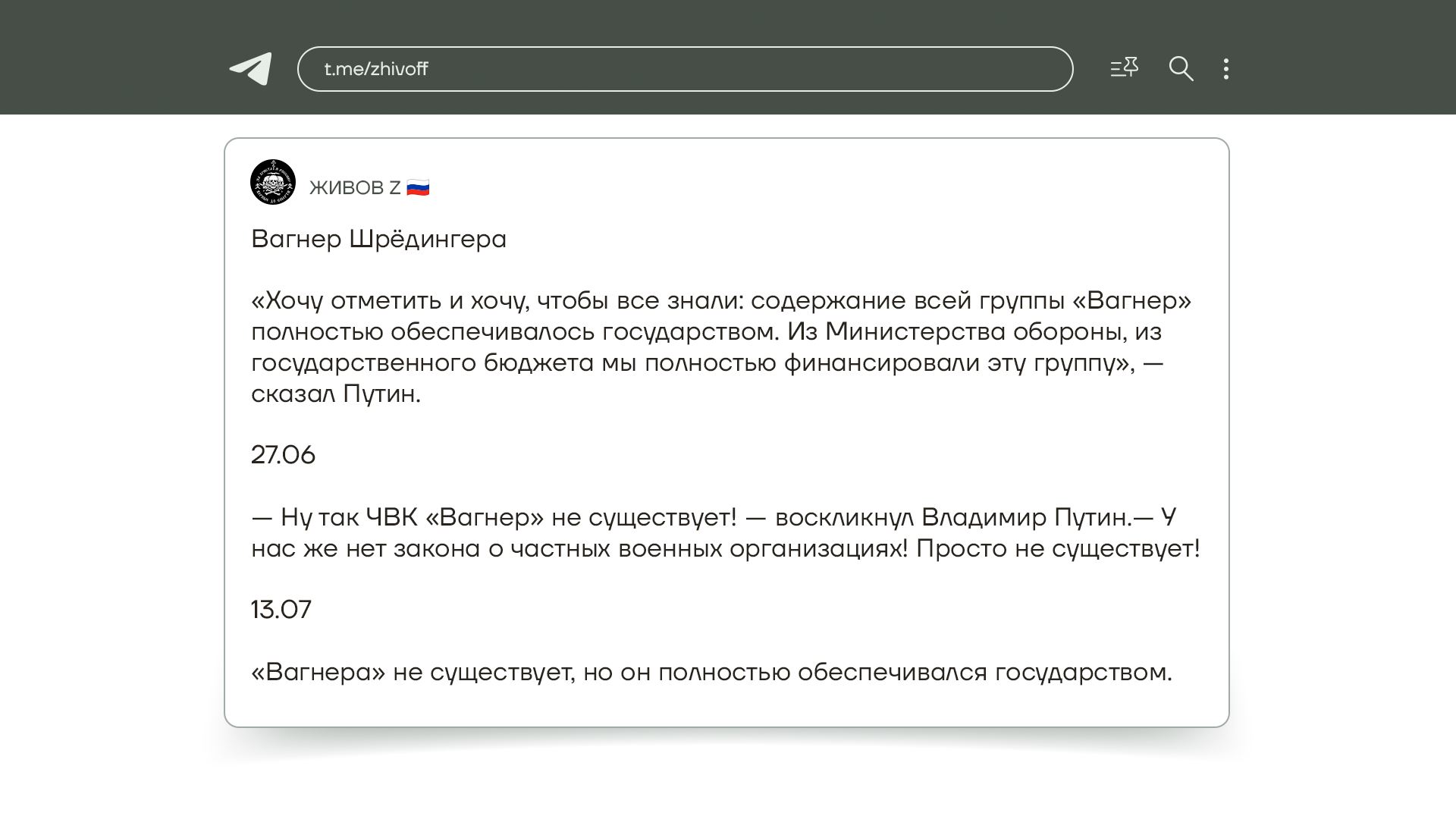Open the ЖИВОВ Z channel name
Viewport: 1456px width, 819px height.
[355, 188]
